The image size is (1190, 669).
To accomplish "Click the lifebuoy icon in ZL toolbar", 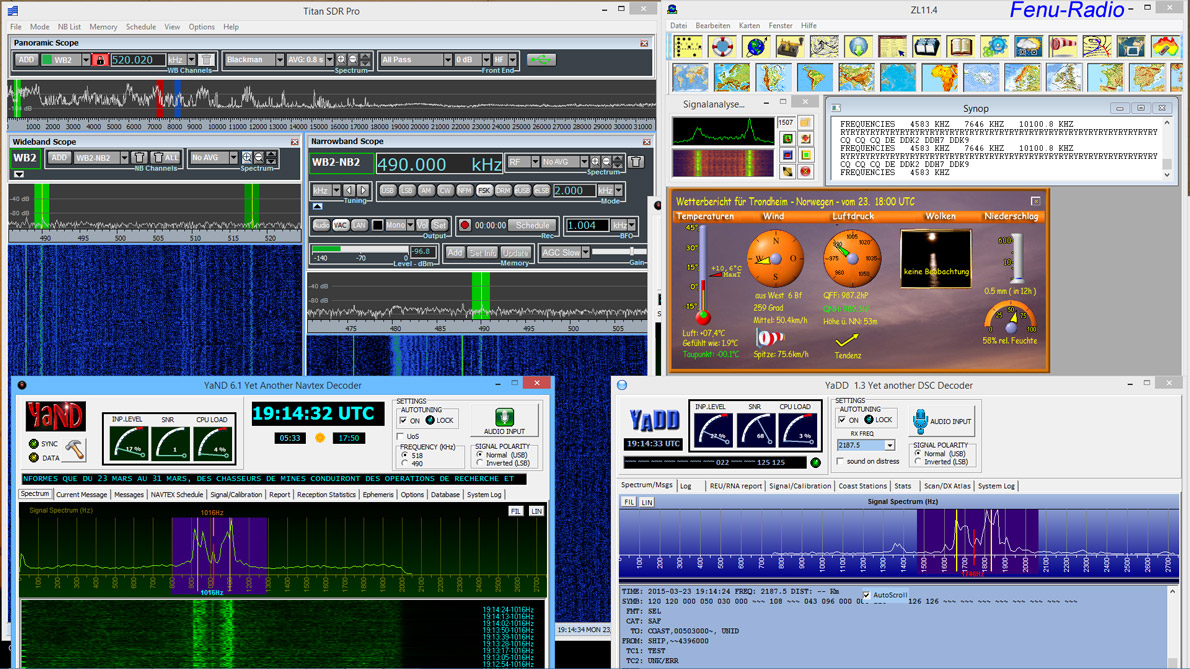I will pos(721,47).
